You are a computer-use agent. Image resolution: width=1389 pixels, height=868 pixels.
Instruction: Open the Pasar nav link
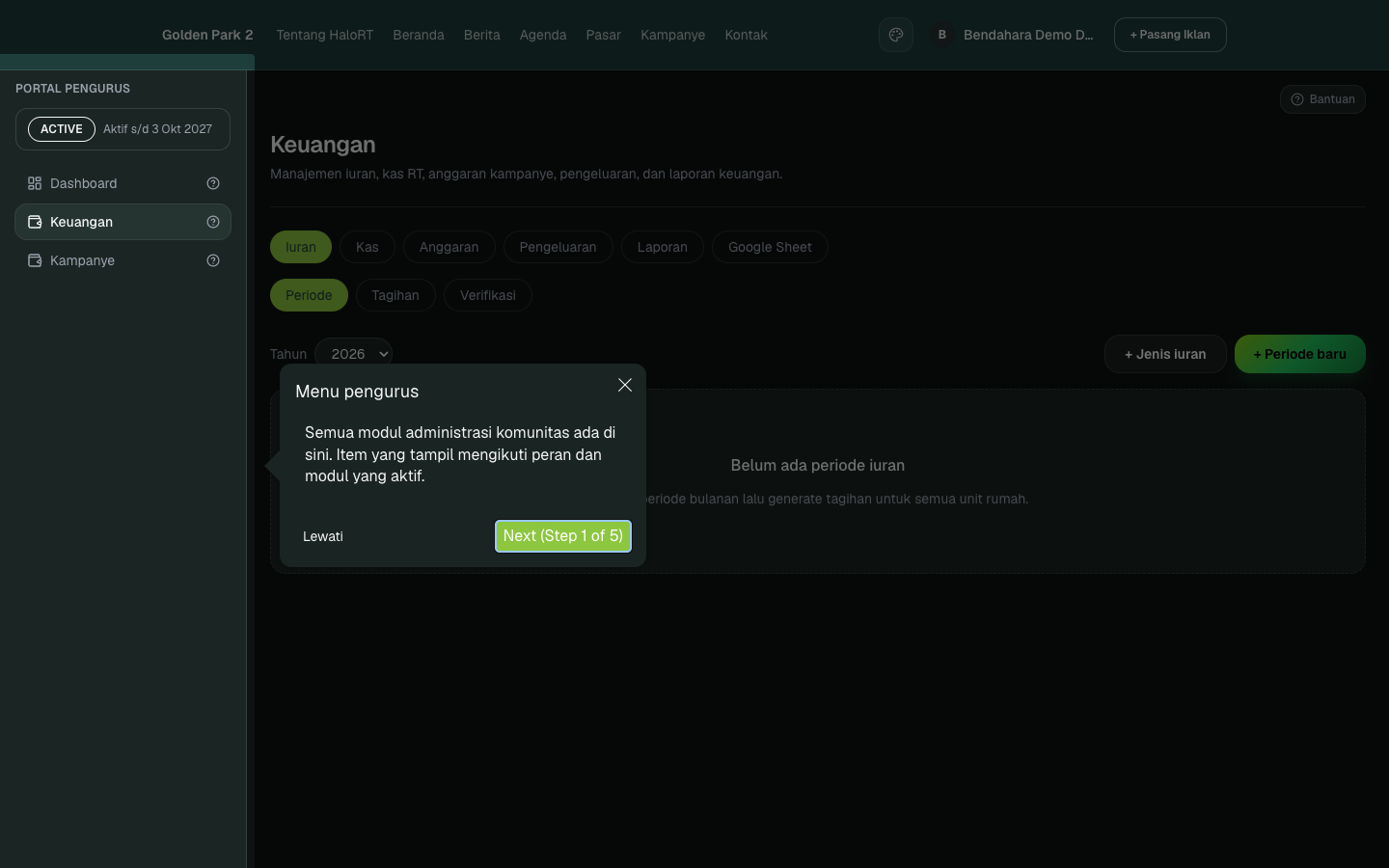[x=604, y=35]
